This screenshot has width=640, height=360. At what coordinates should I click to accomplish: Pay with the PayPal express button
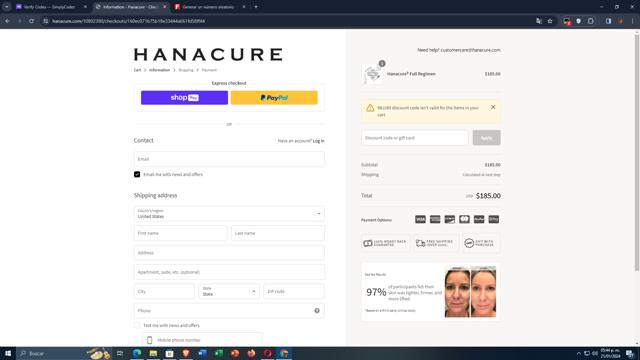274,98
